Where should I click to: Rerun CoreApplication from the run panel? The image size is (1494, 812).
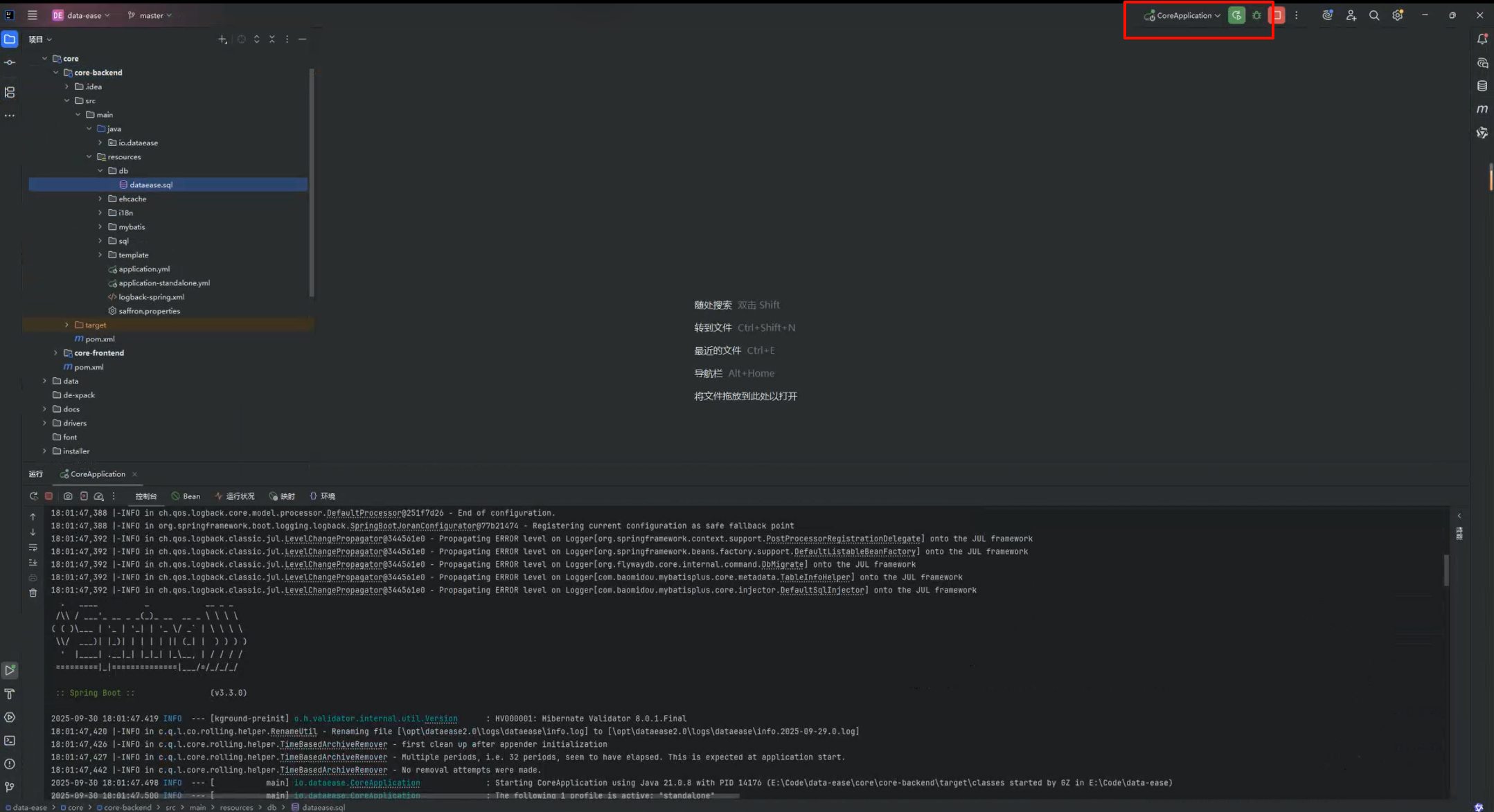pos(33,496)
